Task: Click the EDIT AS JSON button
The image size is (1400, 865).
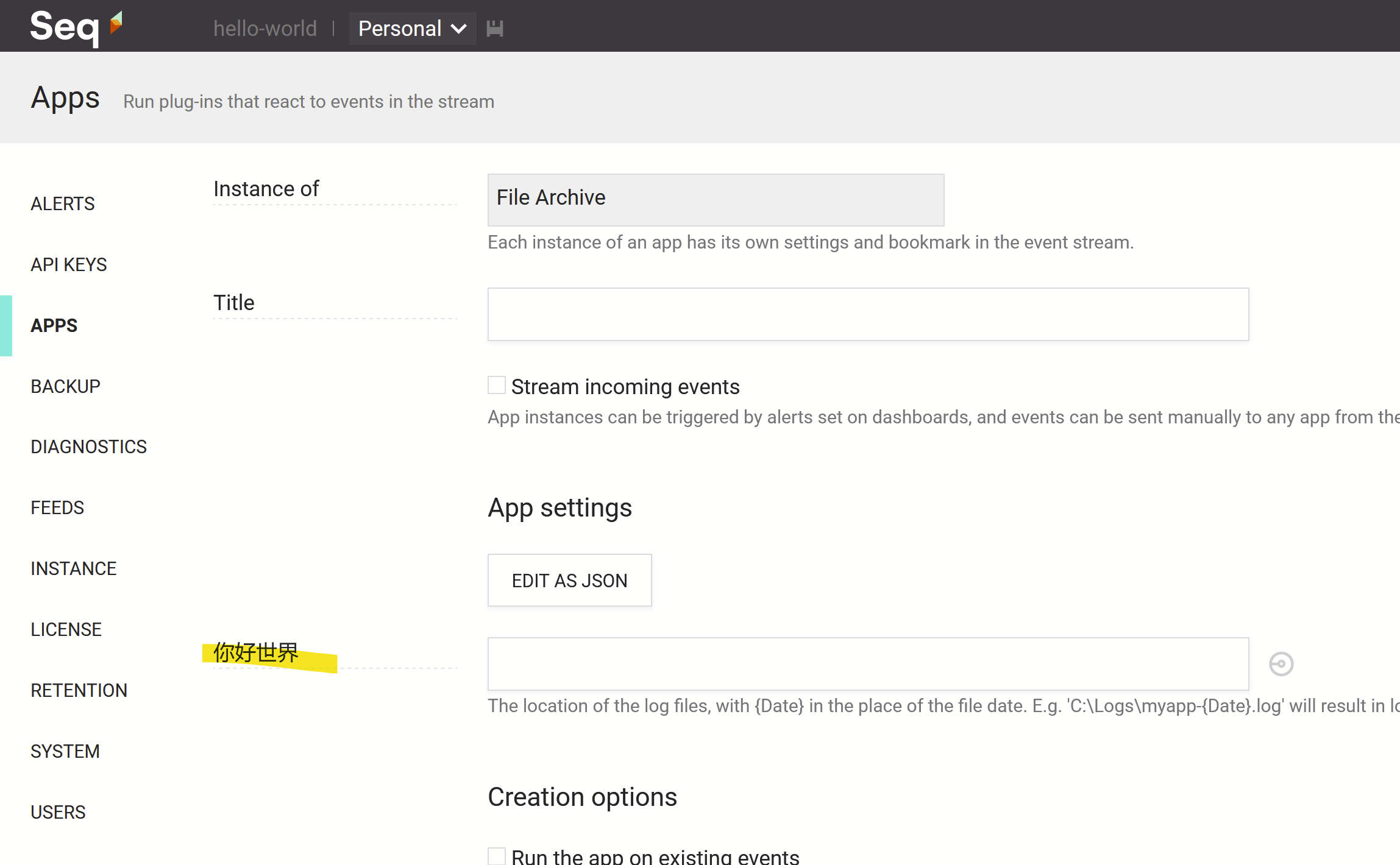Action: click(569, 580)
